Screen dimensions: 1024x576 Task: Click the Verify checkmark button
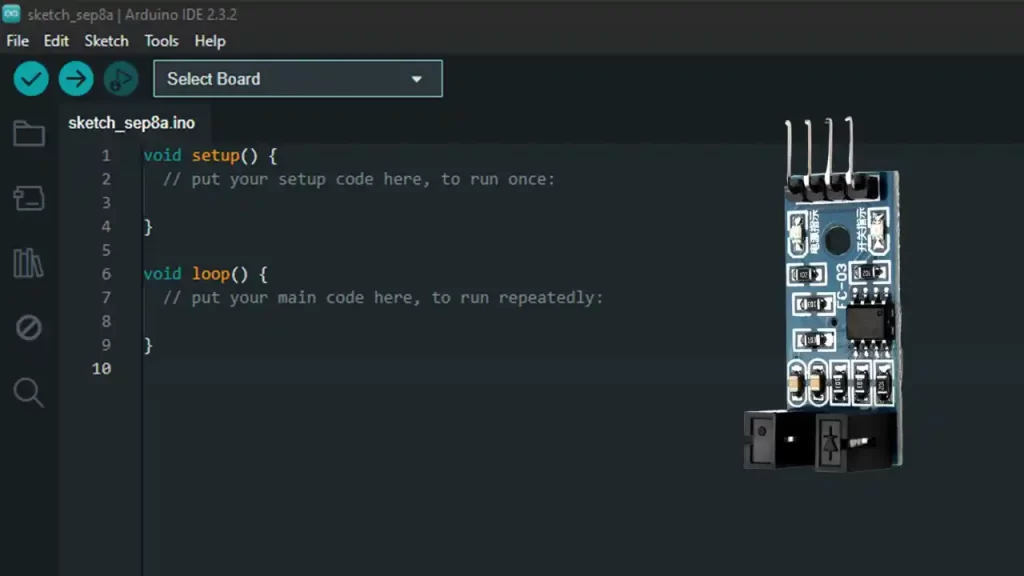31,79
